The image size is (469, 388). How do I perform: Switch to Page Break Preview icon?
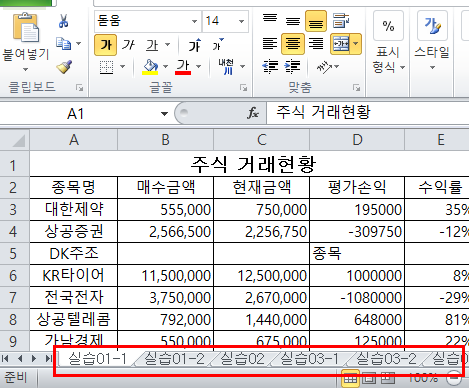click(x=387, y=379)
